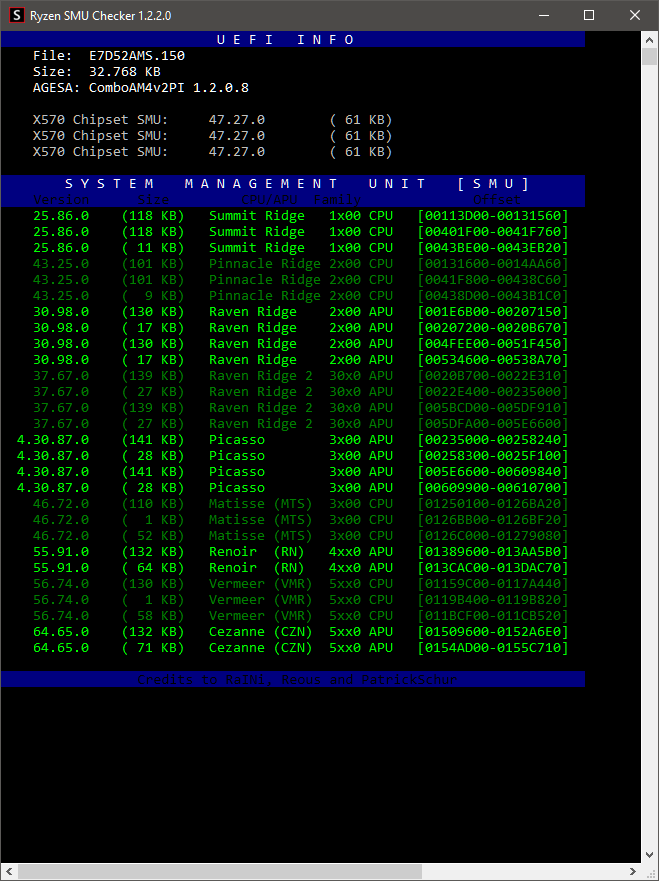Click offset [0126C000-01279080]
The height and width of the screenshot is (881, 659).
point(493,535)
